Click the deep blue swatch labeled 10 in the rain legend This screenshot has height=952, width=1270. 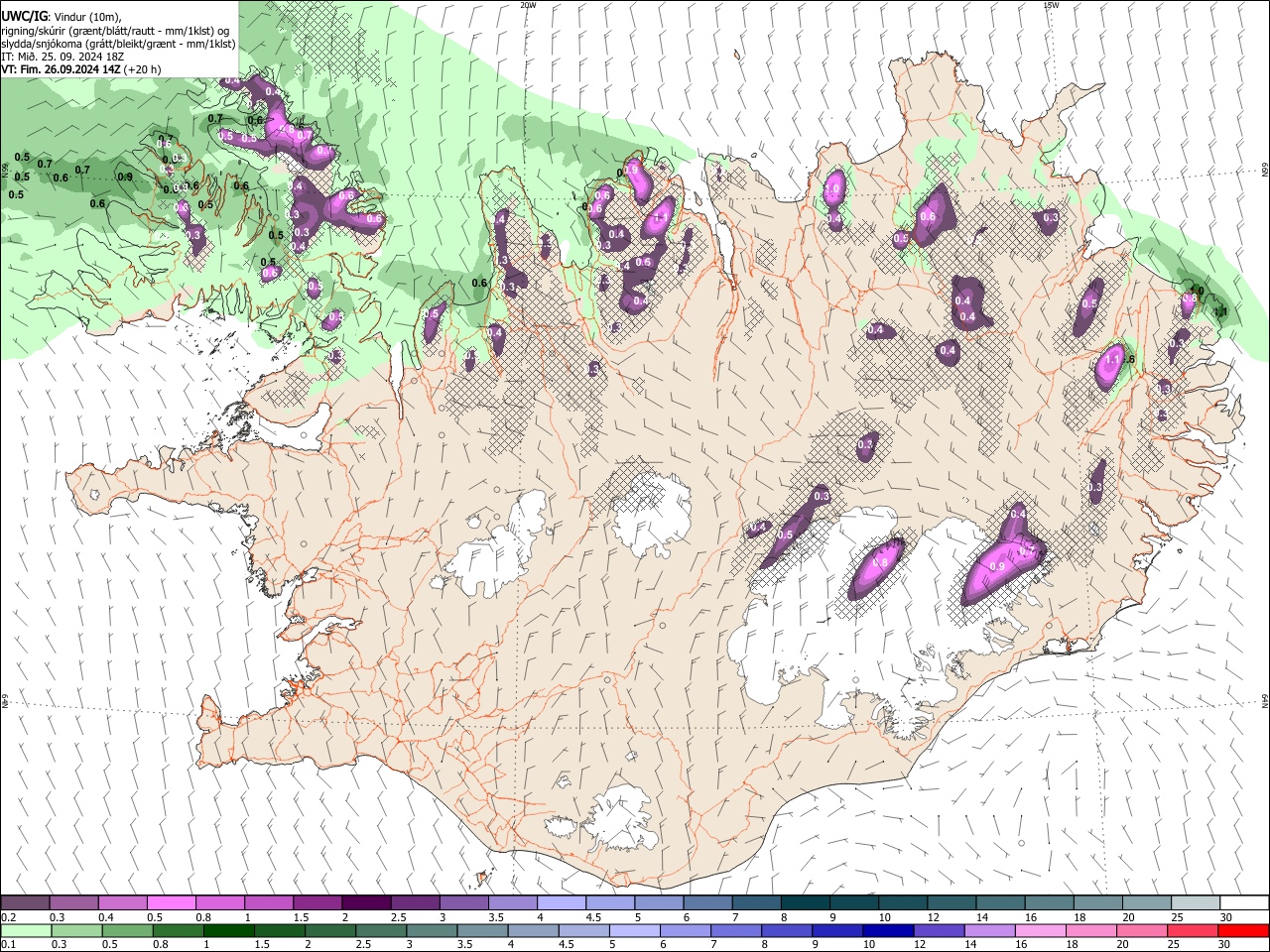[x=888, y=930]
